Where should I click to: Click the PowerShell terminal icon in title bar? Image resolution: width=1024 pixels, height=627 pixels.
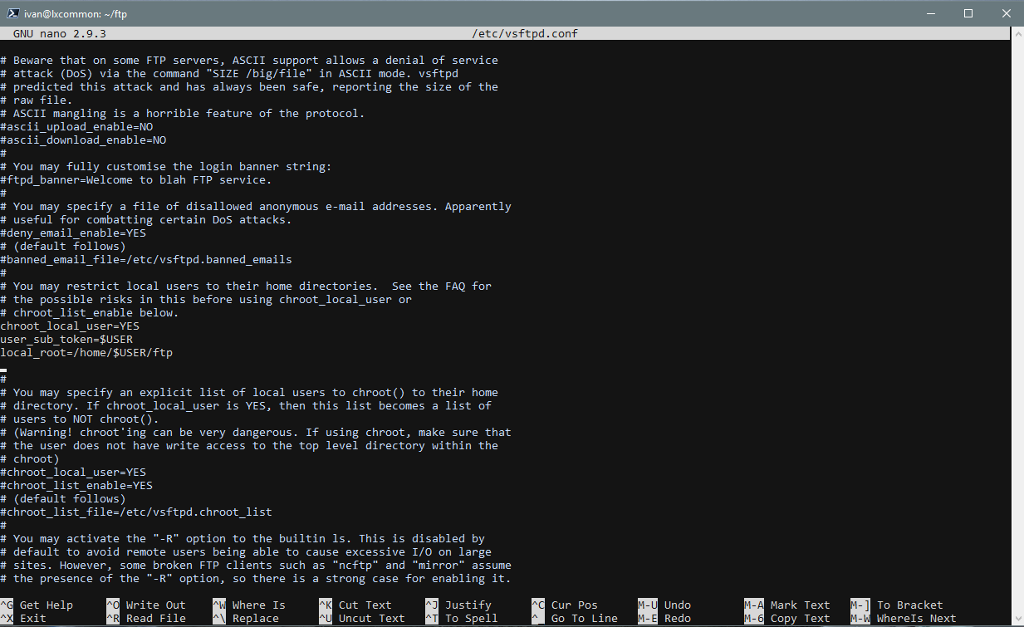pyautogui.click(x=13, y=13)
